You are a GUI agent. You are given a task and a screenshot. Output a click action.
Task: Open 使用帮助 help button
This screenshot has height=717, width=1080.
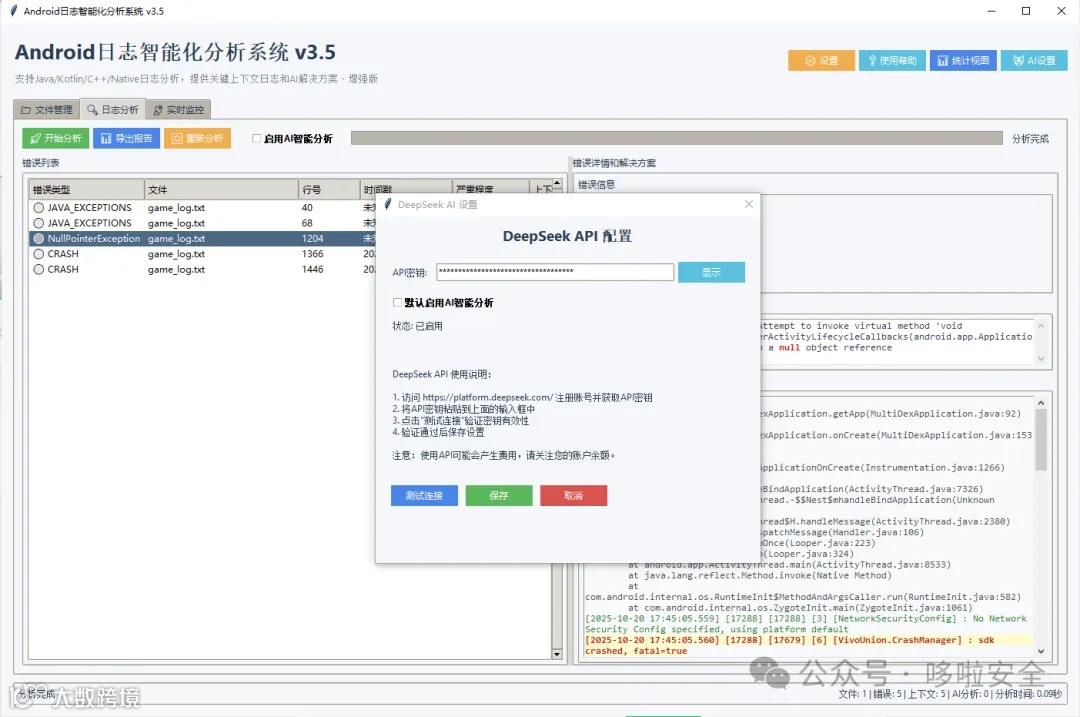tap(892, 61)
